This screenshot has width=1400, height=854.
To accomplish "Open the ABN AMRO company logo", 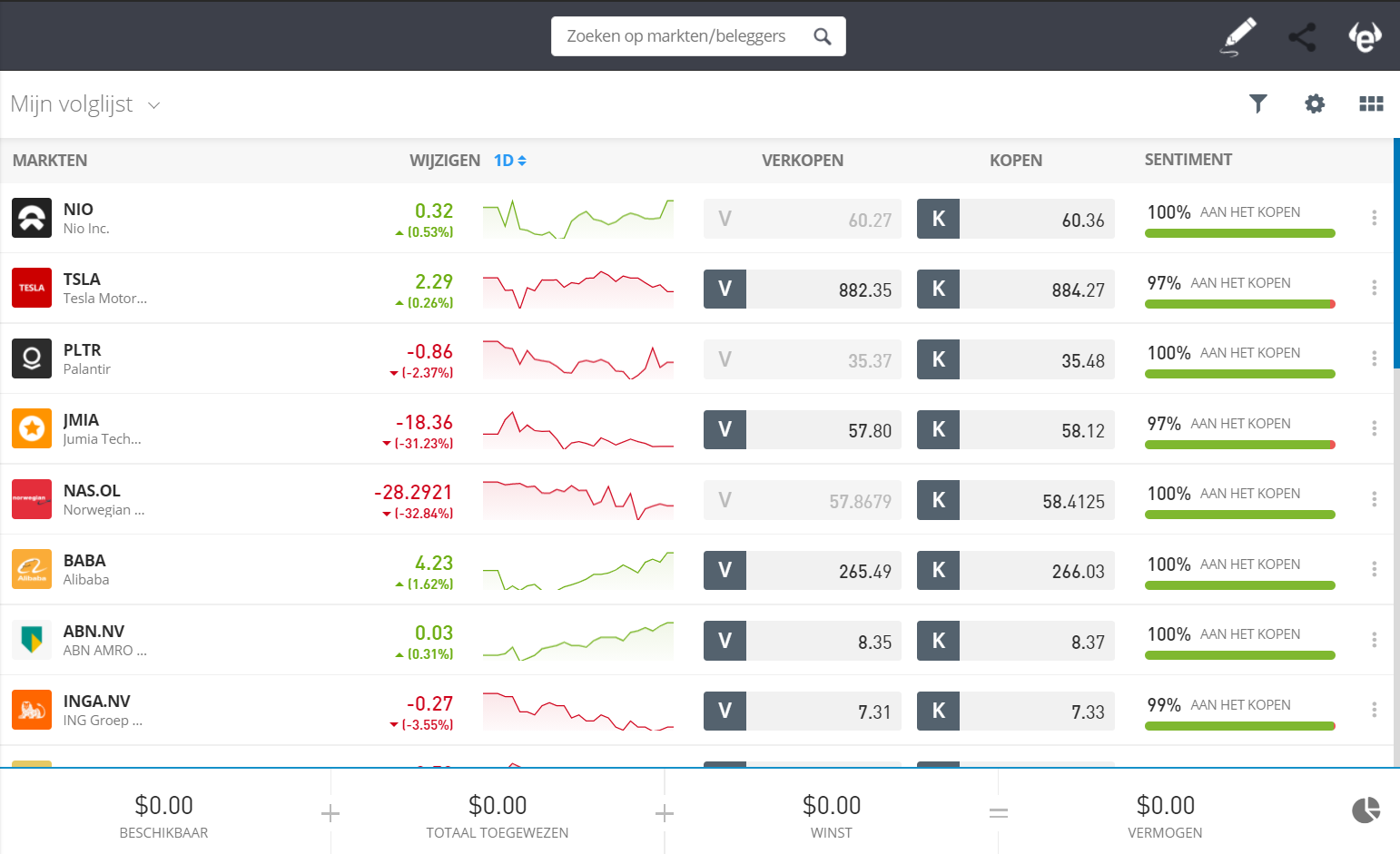I will (32, 640).
